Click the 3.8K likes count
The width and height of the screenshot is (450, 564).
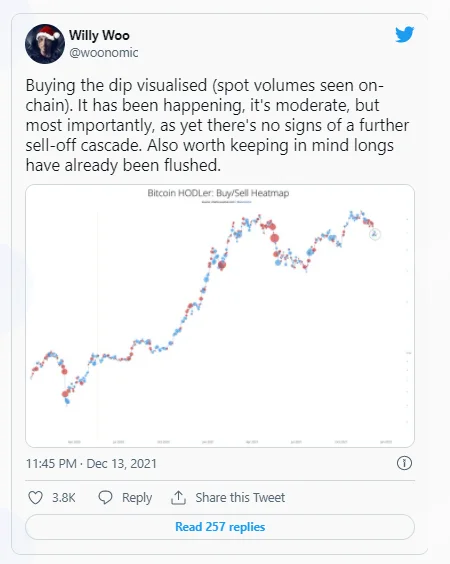pos(64,498)
